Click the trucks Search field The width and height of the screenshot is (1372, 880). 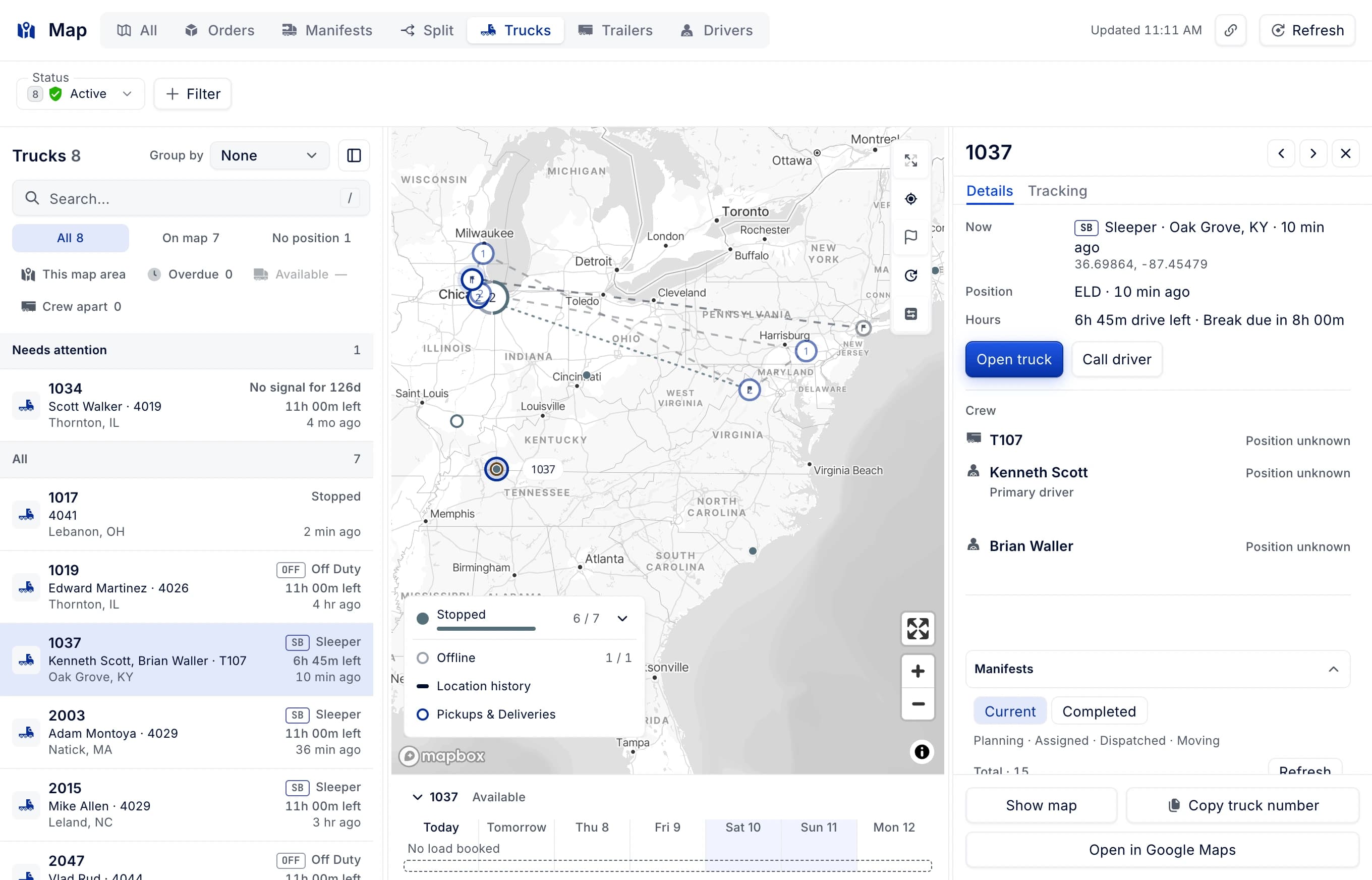[x=191, y=198]
